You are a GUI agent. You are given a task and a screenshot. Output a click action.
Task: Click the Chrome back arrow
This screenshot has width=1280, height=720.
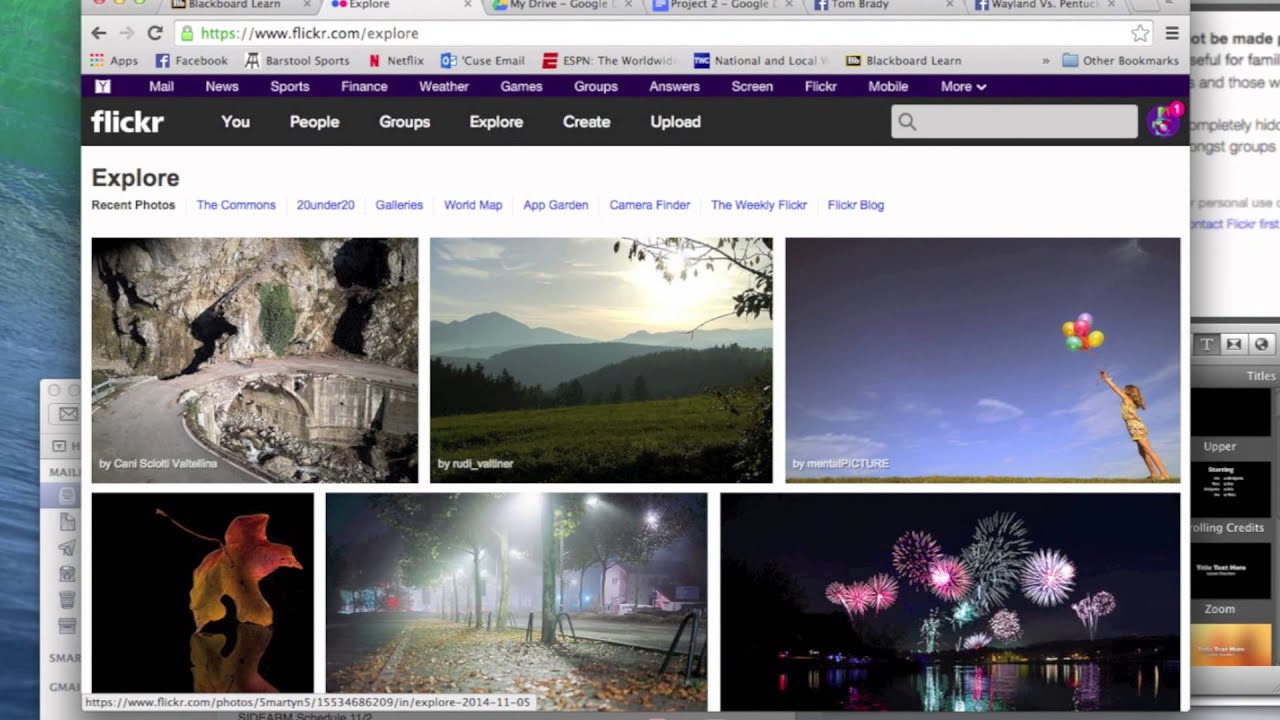click(x=99, y=33)
